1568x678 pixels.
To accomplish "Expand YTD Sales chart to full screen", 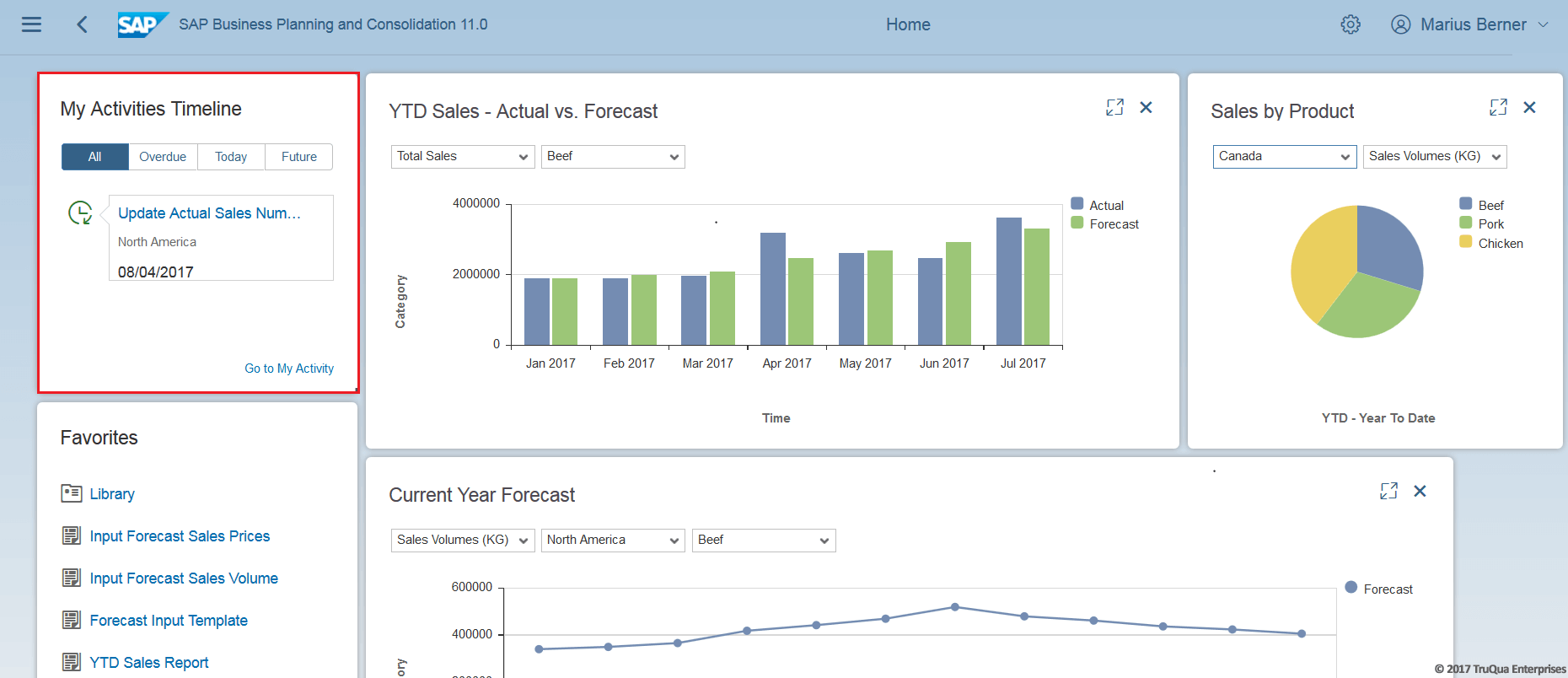I will click(x=1114, y=107).
